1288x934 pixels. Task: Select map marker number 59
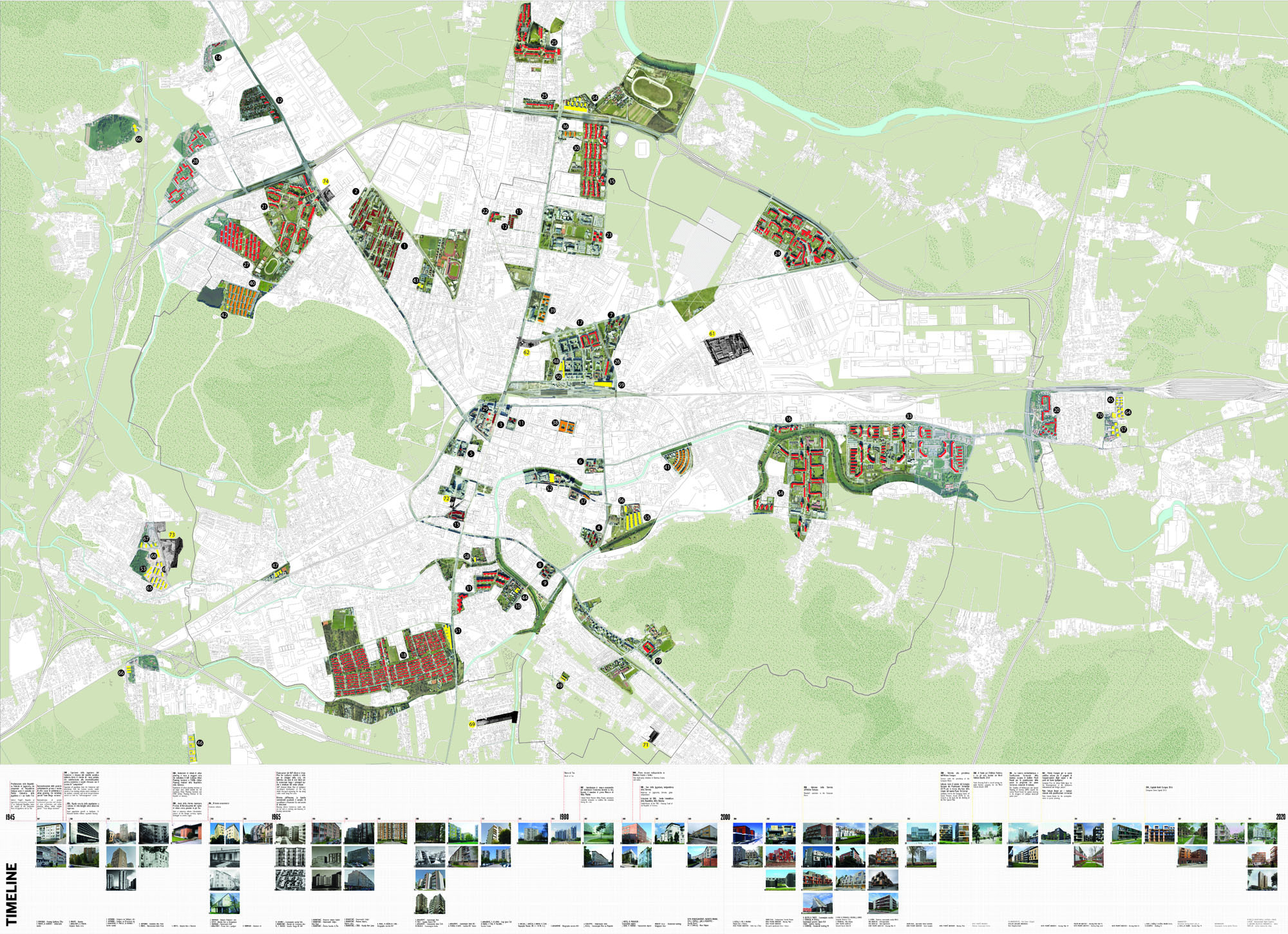(x=621, y=385)
